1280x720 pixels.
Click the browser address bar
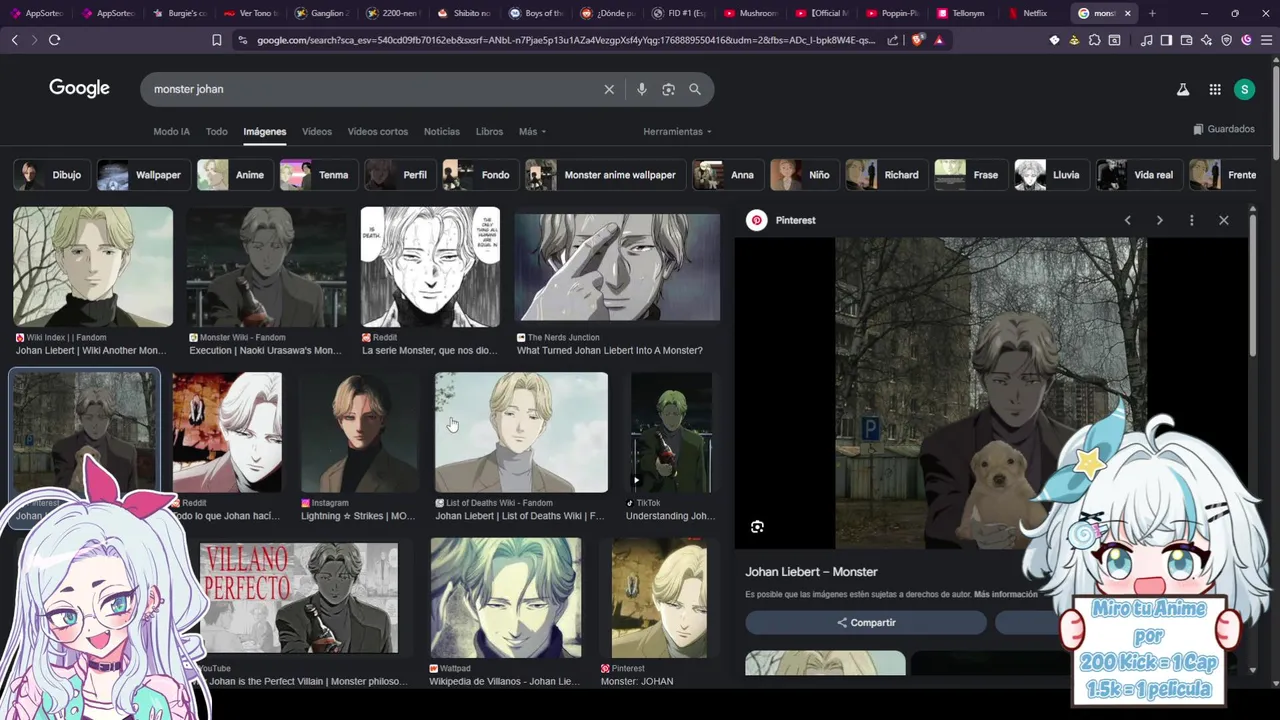[x=566, y=40]
